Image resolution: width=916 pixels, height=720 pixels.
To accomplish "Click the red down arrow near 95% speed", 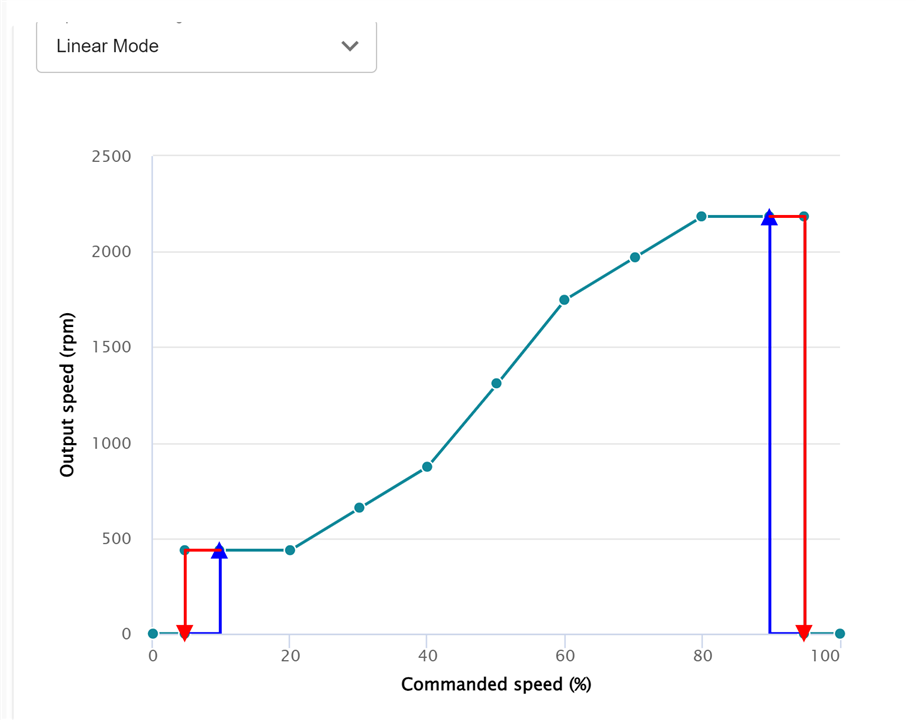I will (x=804, y=632).
